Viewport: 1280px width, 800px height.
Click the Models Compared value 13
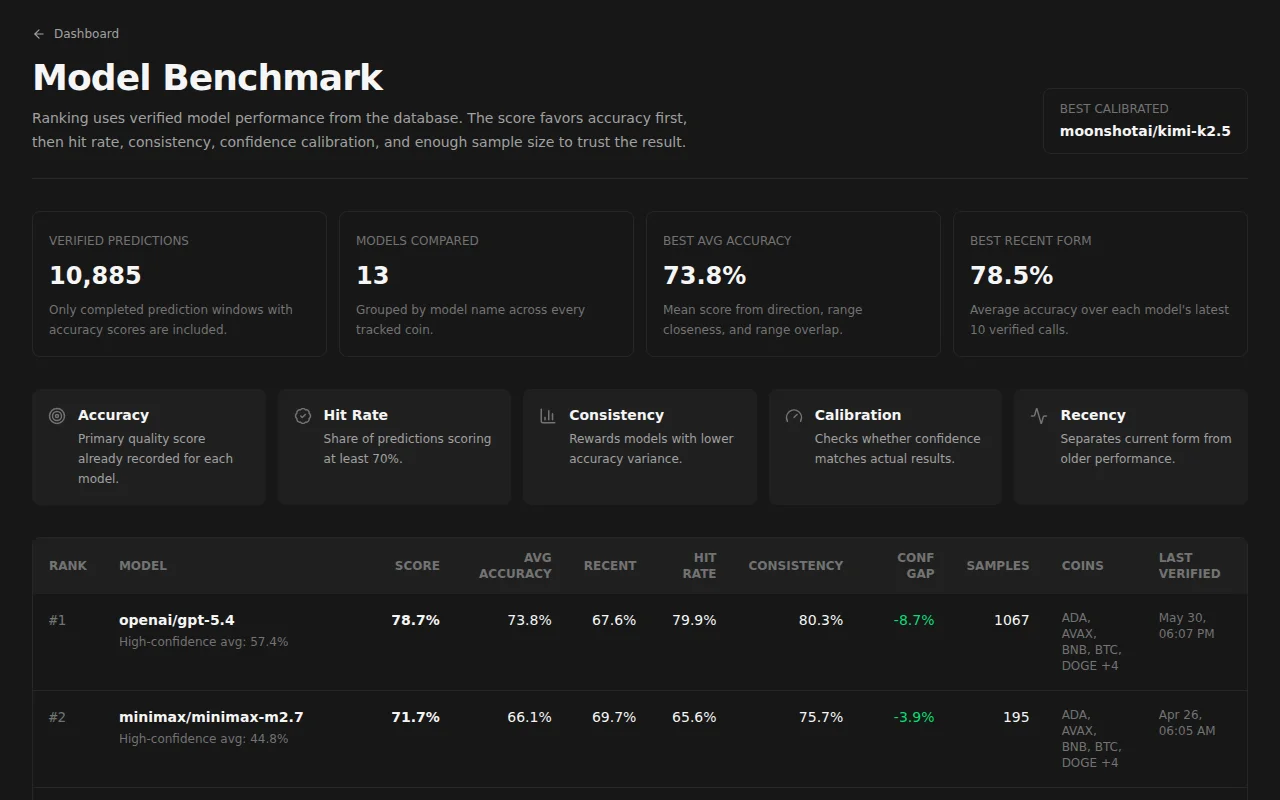372,276
